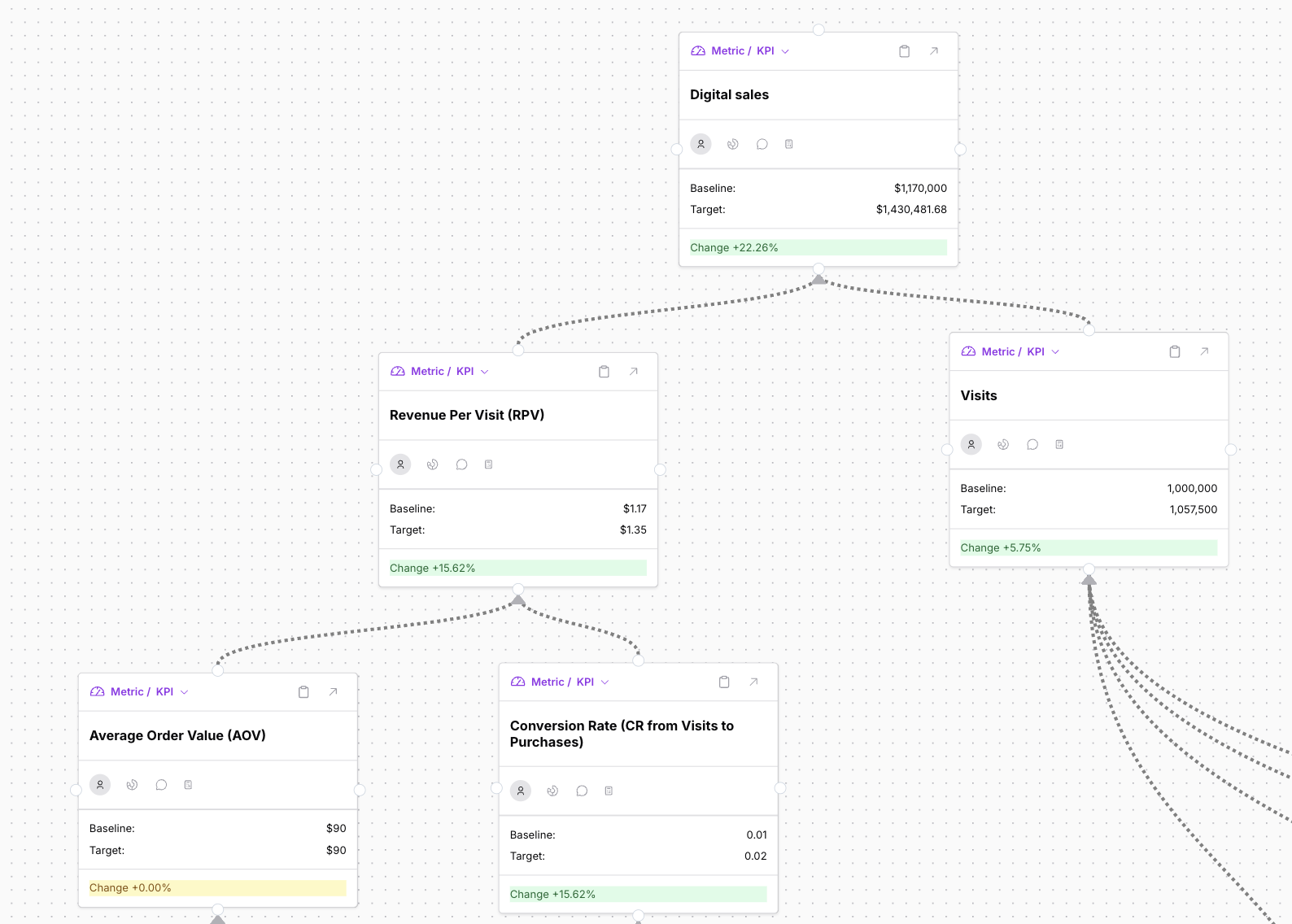Expand the Conversion Rate card with arrow icon
The height and width of the screenshot is (924, 1292).
(753, 682)
